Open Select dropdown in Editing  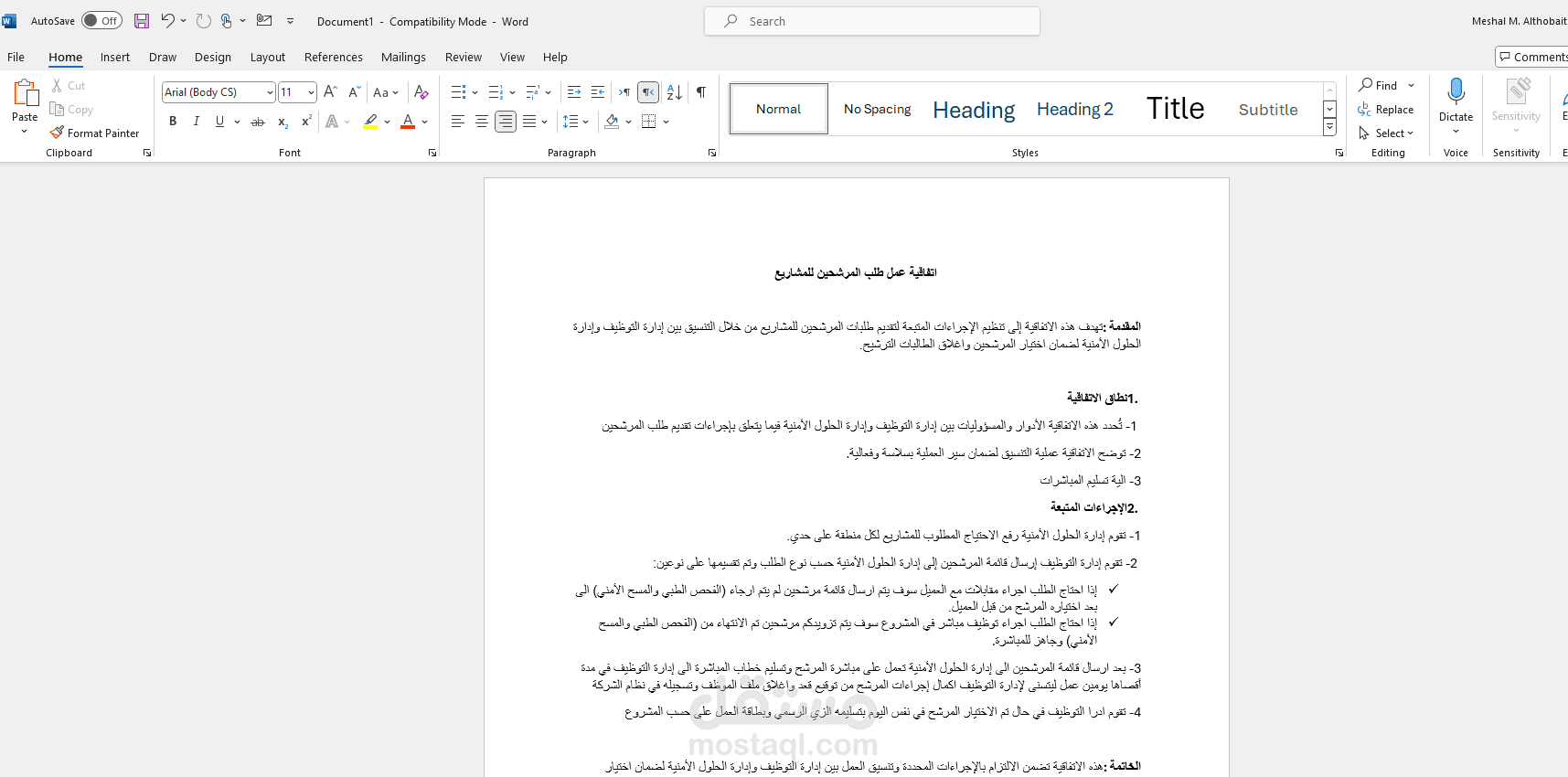pyautogui.click(x=1386, y=133)
